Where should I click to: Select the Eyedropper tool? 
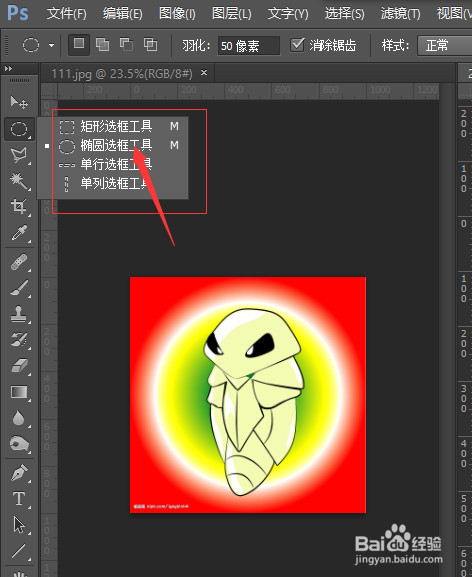point(19,233)
